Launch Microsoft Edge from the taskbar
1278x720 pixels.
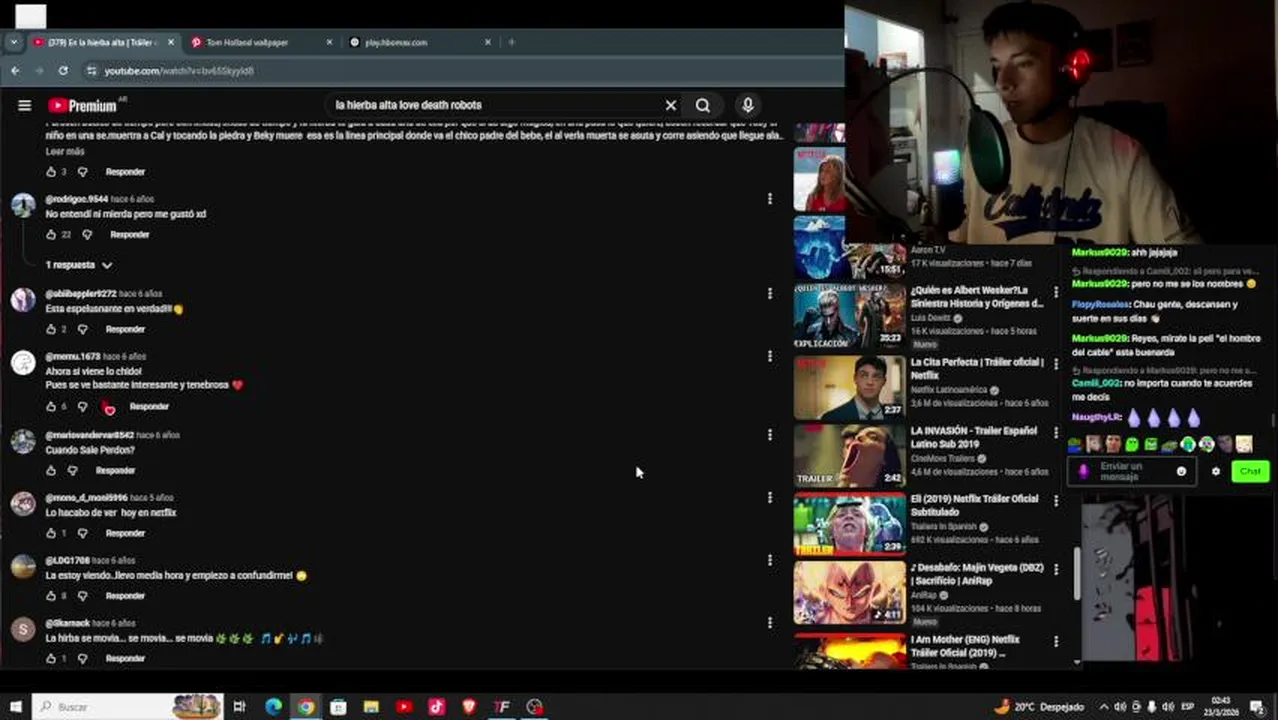tap(273, 707)
